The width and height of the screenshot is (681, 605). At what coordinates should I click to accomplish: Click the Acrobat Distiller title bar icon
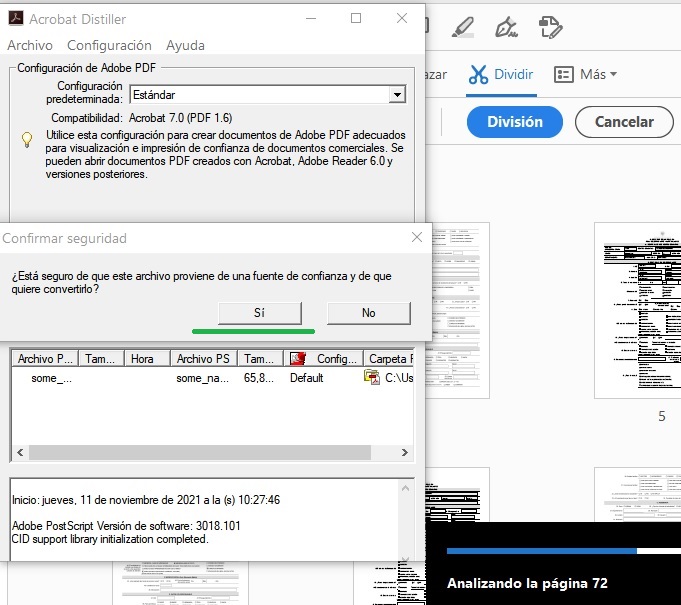[16, 18]
